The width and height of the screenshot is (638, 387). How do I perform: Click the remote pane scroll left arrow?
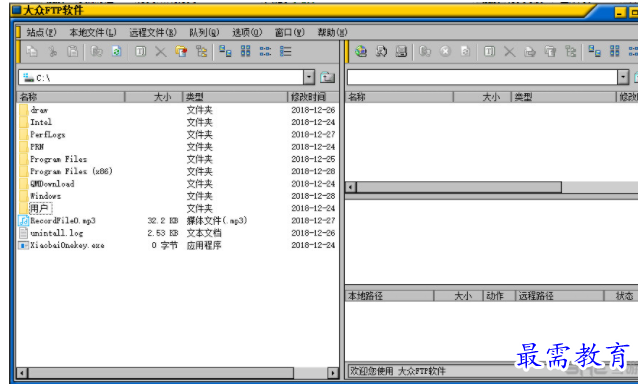351,187
